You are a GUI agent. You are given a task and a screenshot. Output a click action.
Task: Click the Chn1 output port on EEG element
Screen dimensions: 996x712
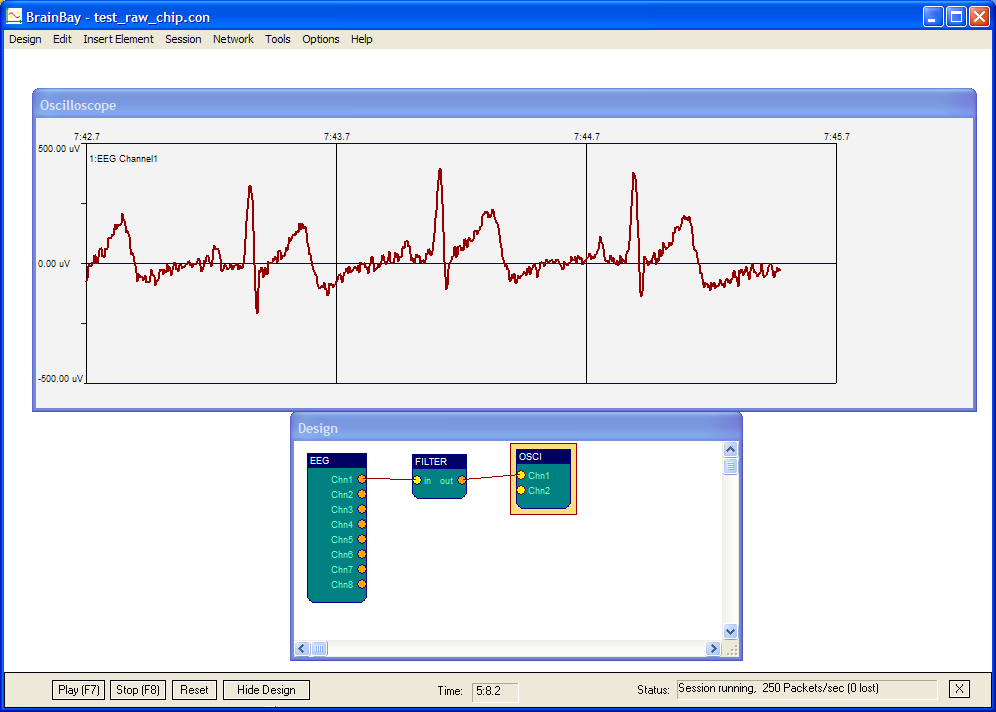pyautogui.click(x=361, y=479)
